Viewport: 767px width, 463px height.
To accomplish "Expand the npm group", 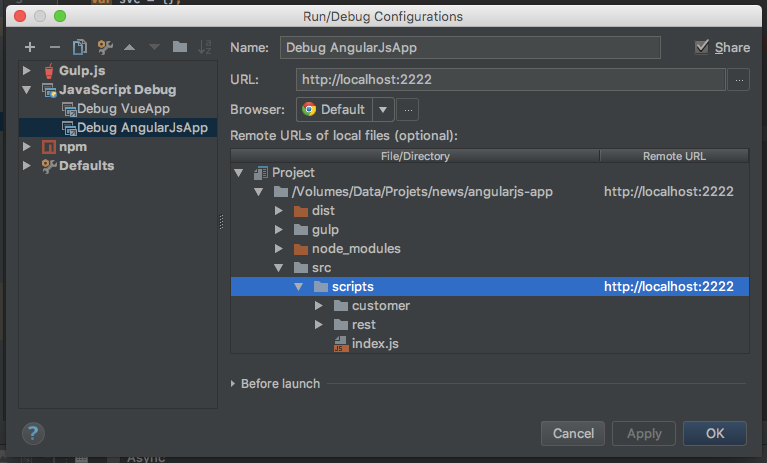I will coord(27,147).
